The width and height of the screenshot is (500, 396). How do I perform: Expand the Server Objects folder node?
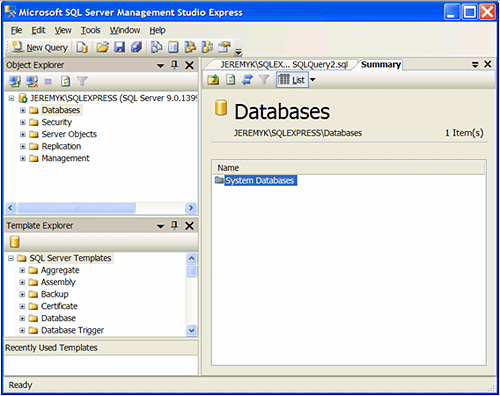click(23, 134)
